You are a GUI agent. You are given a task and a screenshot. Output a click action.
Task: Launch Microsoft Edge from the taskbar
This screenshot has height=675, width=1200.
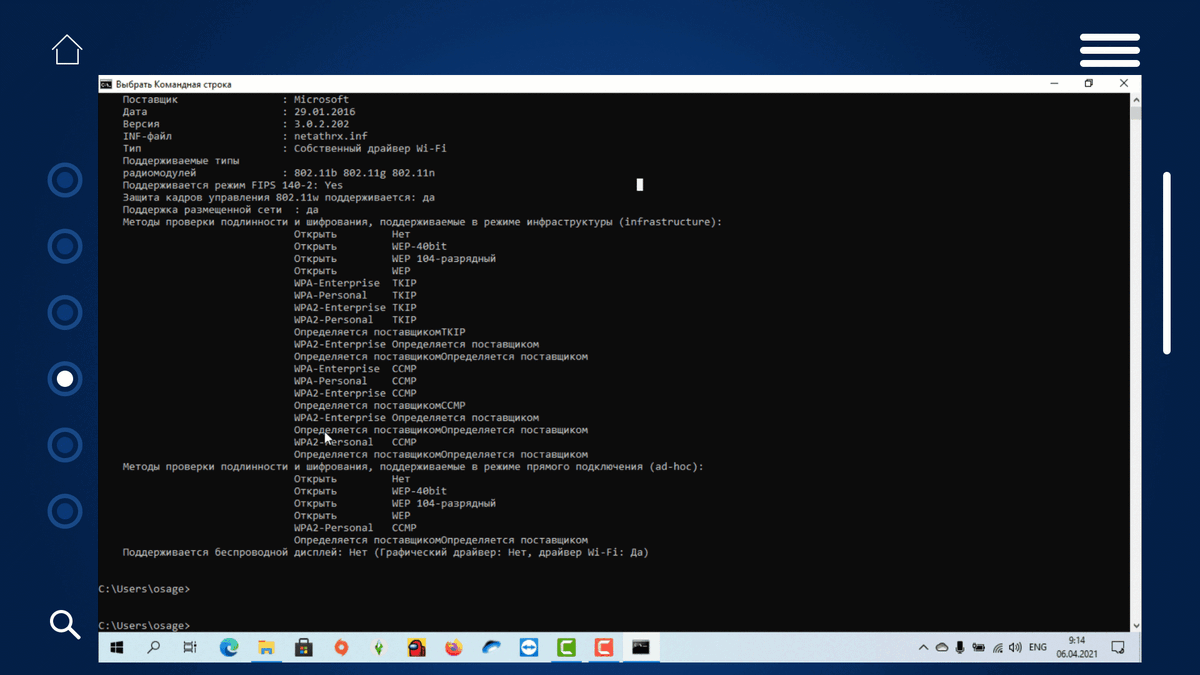229,648
